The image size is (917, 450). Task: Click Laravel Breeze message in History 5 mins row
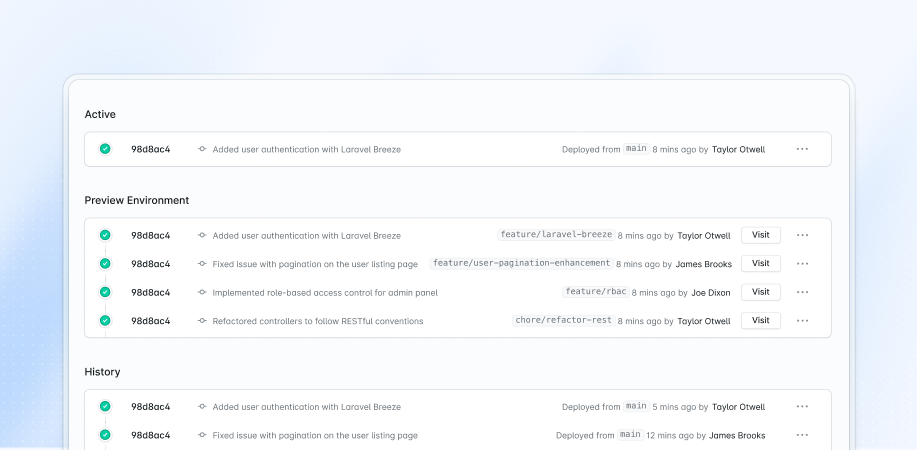(306, 407)
